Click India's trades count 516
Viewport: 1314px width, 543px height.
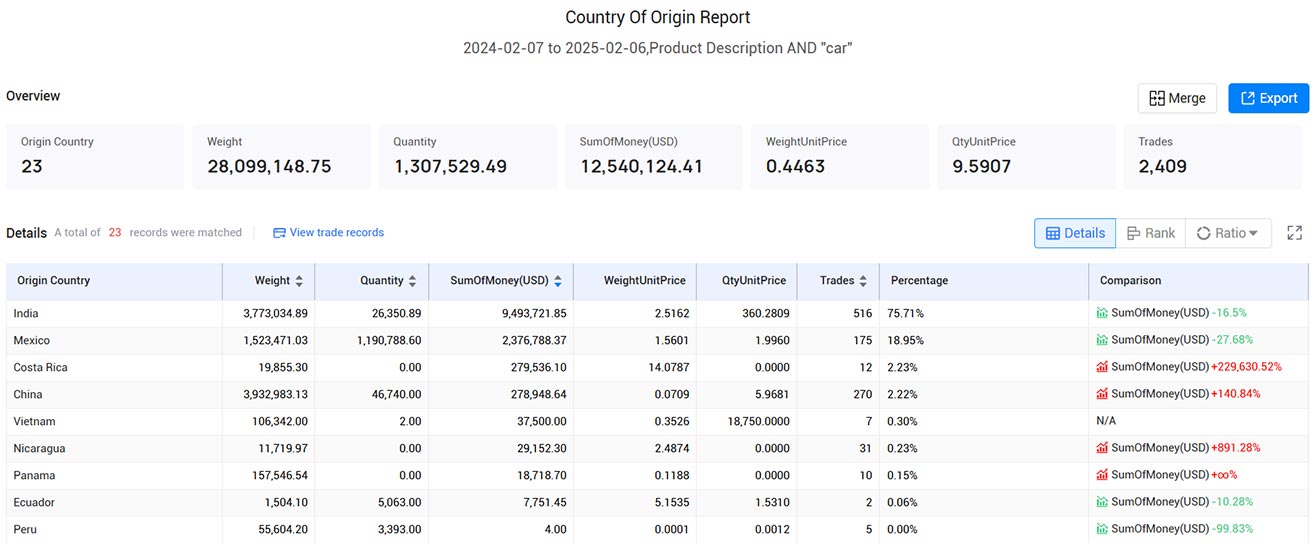862,313
